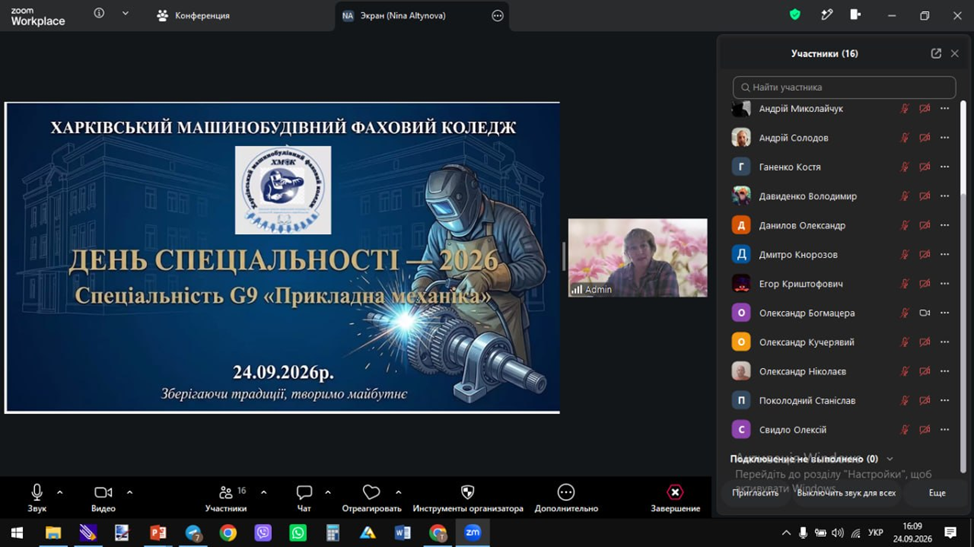Screen dimensions: 974x547
Task: Switch to the Конференция tab
Action: [x=193, y=16]
